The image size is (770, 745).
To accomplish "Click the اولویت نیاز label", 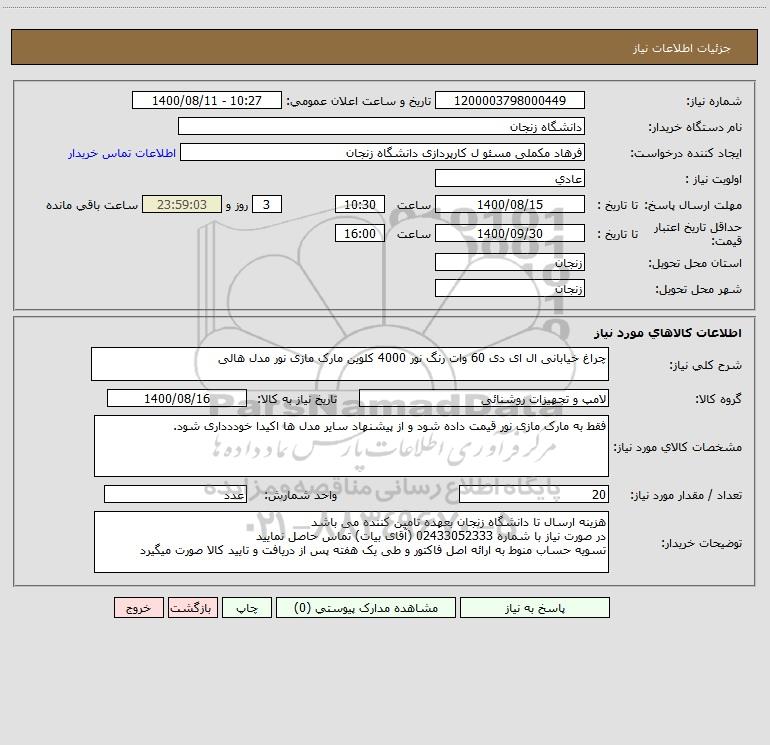I will pyautogui.click(x=714, y=179).
